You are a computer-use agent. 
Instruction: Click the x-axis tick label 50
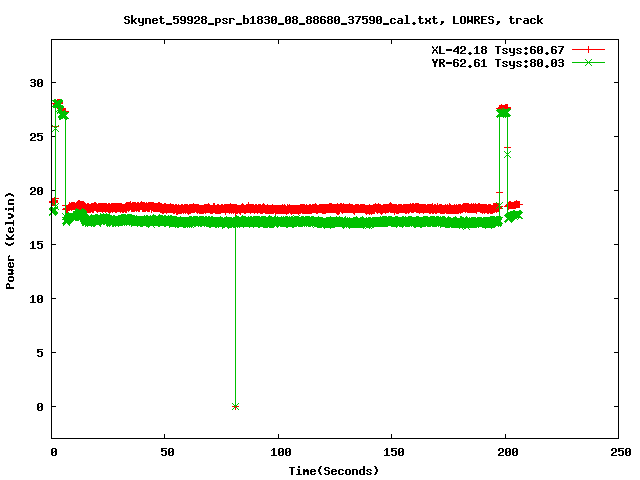coord(167,452)
